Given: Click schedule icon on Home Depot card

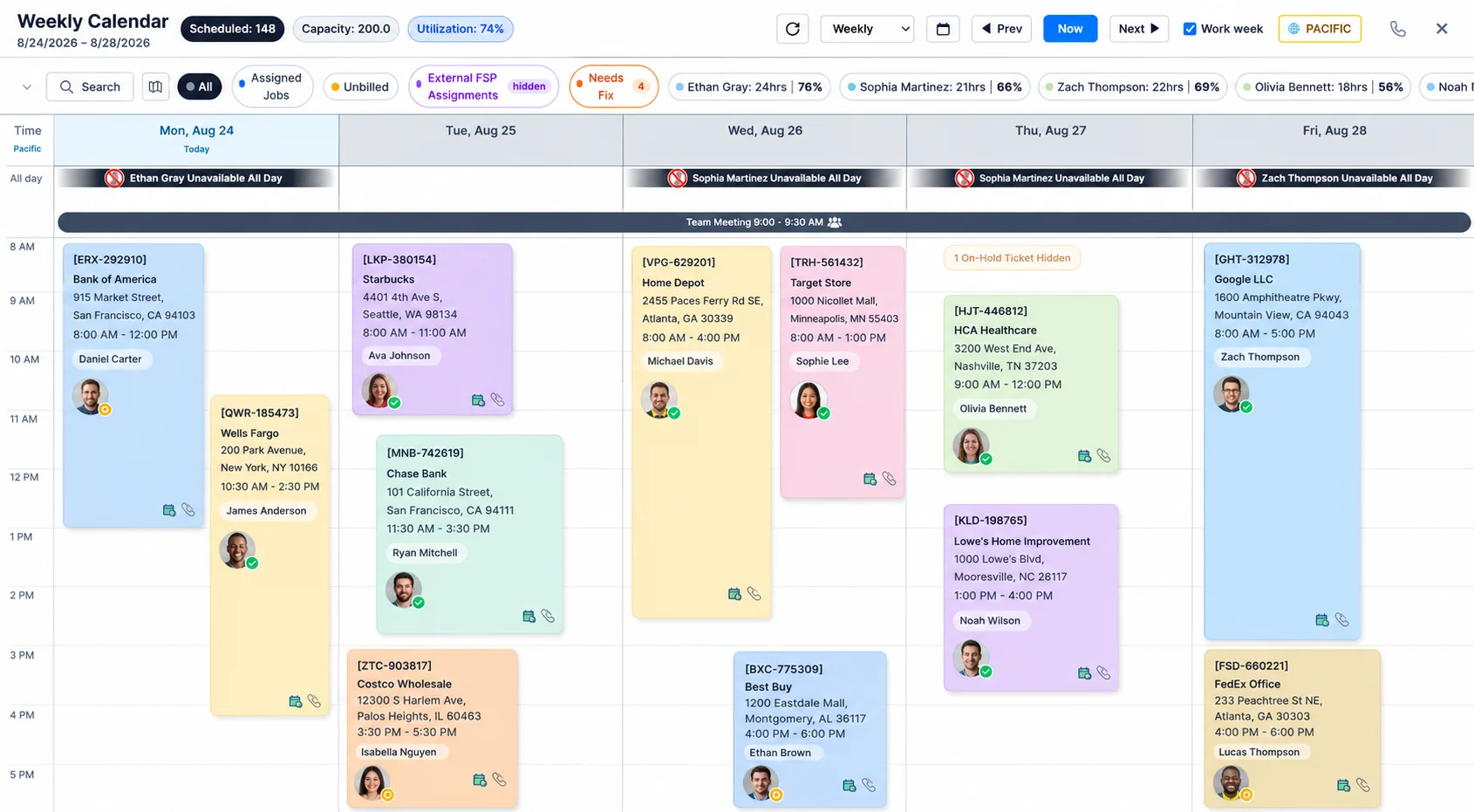Looking at the screenshot, I should tap(734, 594).
